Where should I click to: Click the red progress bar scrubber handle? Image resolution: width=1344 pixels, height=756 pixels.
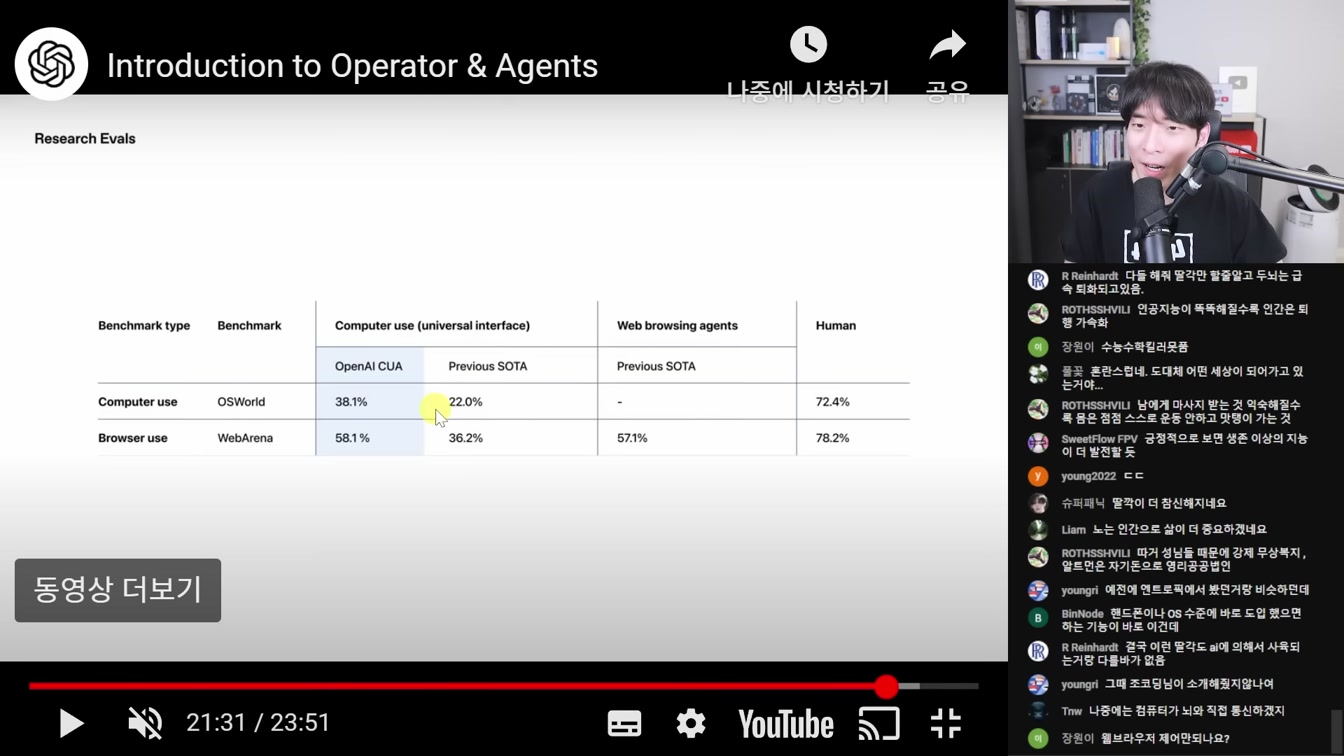(886, 686)
